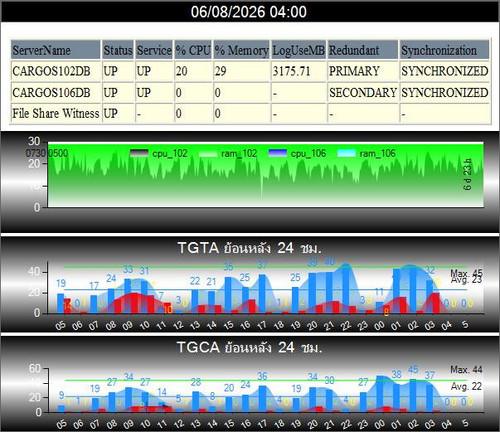Select the Service column header

point(154,50)
